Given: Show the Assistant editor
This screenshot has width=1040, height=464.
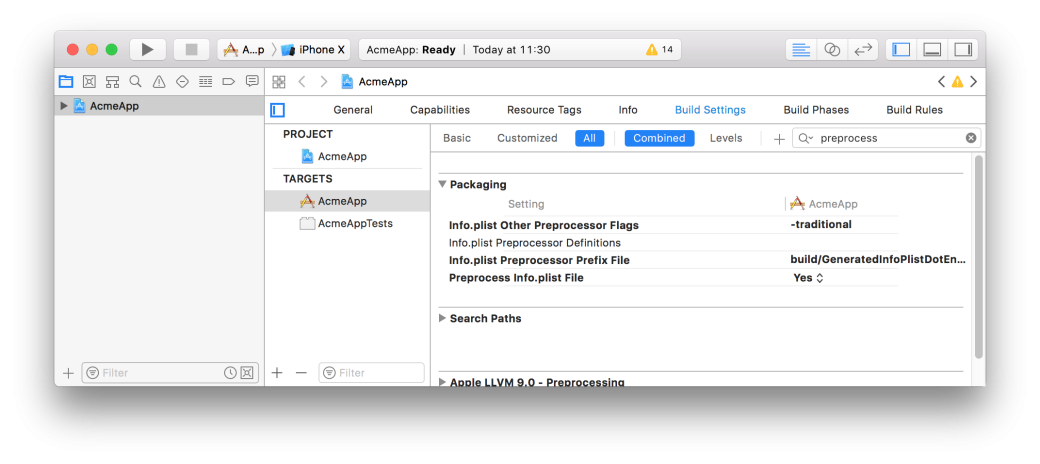Looking at the screenshot, I should click(x=832, y=50).
